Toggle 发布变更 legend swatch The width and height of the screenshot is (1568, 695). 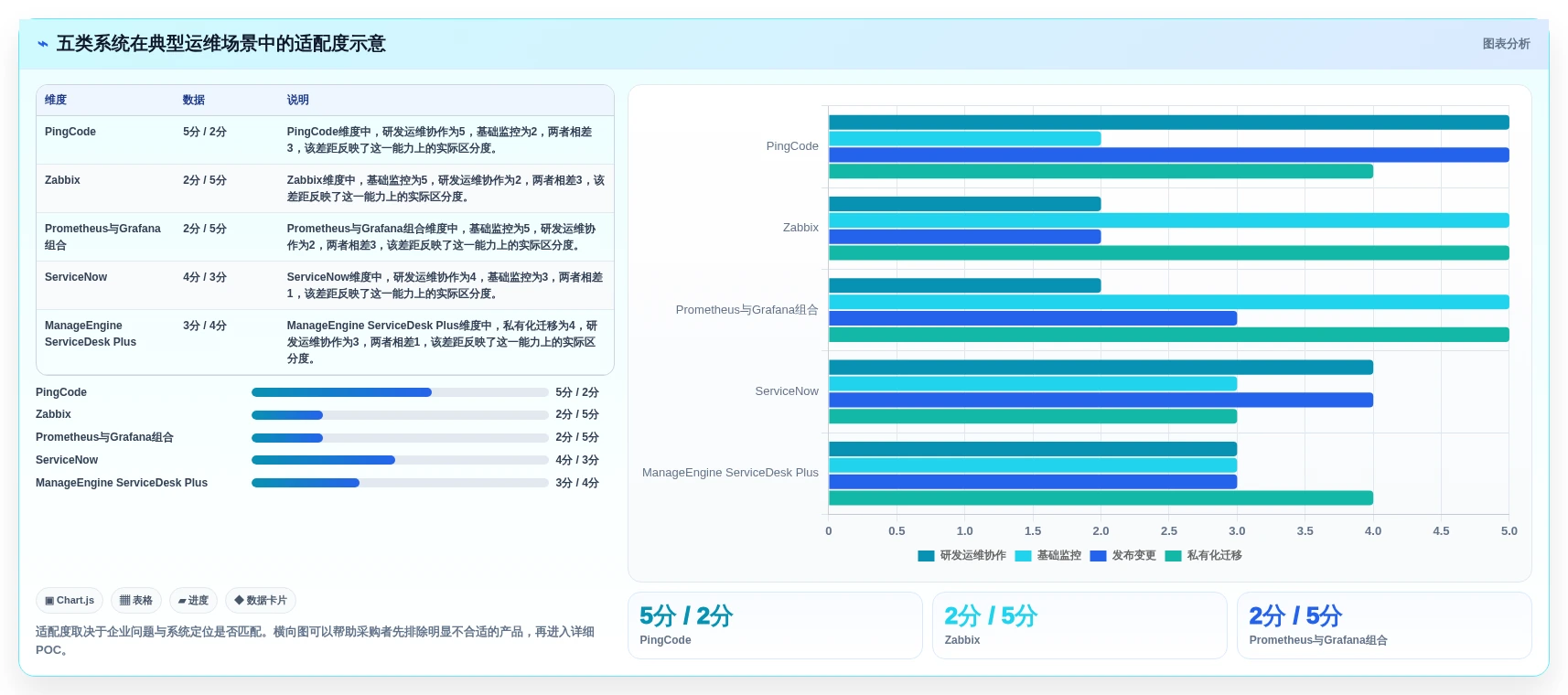tap(1098, 556)
